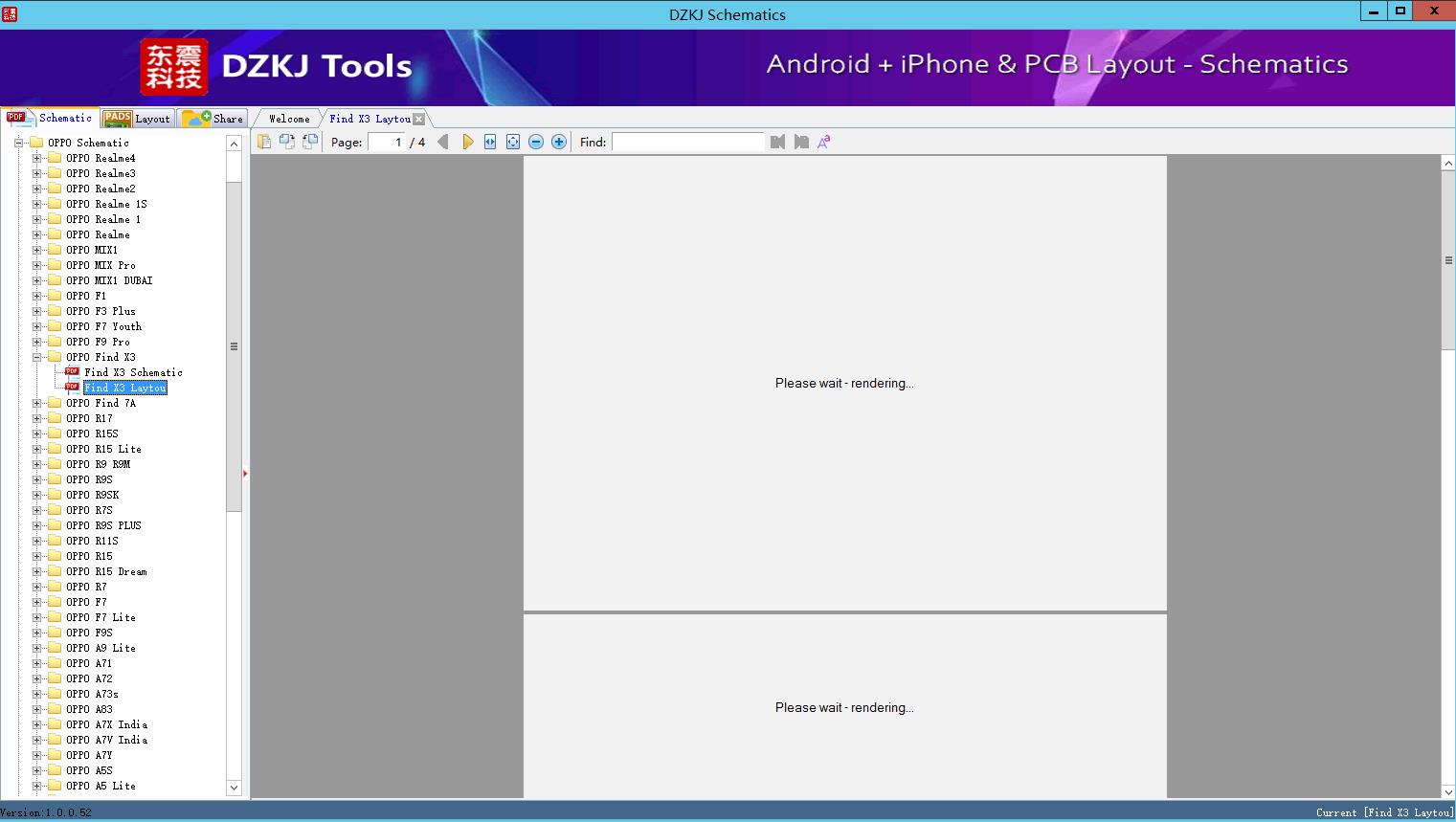Click the tree panel scroll up arrow

coord(234,144)
